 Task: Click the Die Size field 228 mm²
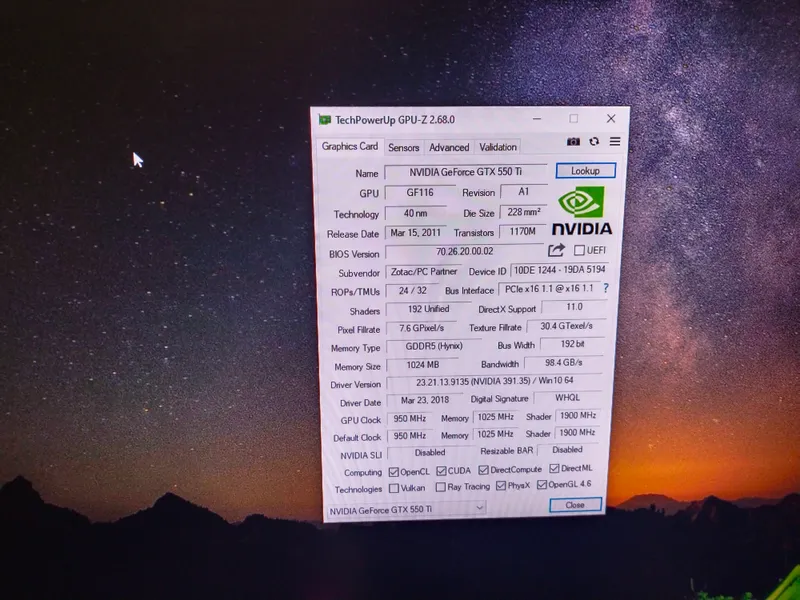523,212
